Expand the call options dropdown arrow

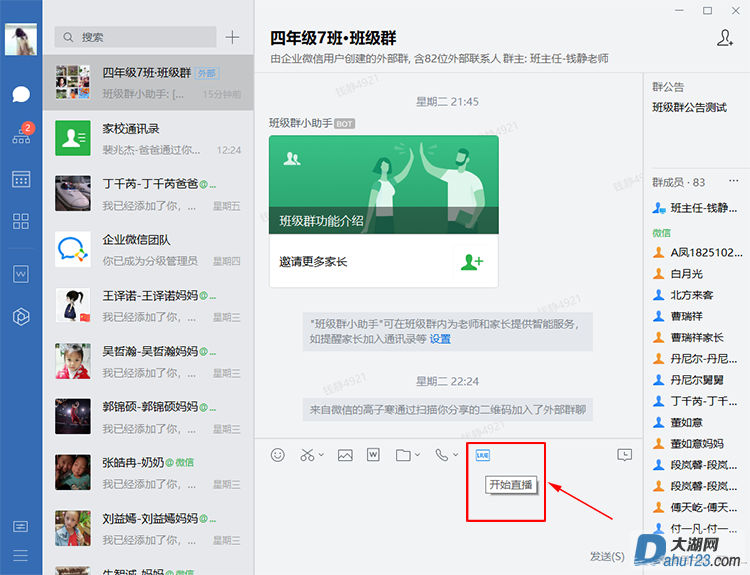(455, 455)
